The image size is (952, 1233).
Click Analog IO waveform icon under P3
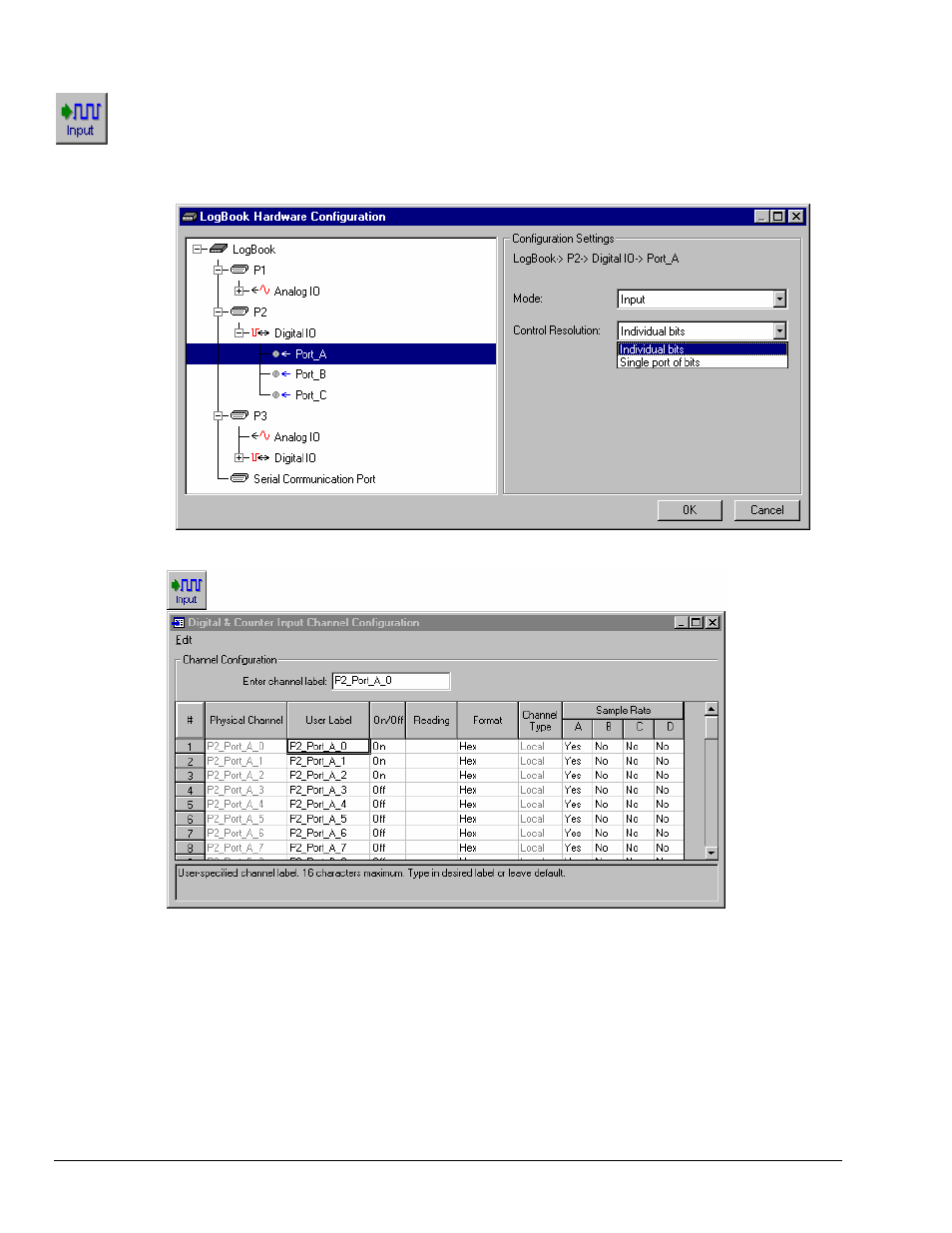pos(260,436)
